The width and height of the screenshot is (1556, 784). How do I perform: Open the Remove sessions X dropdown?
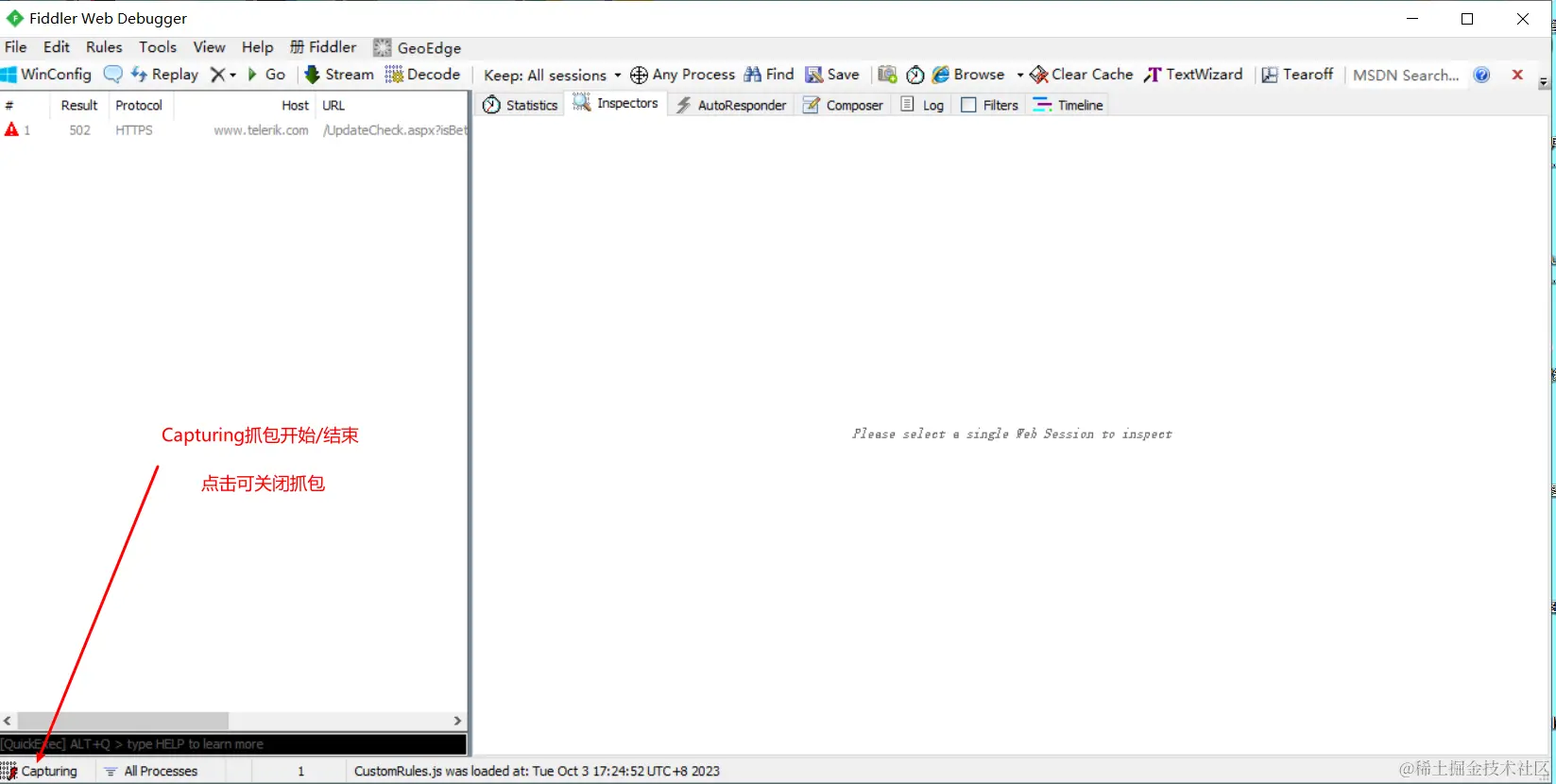pos(223,74)
